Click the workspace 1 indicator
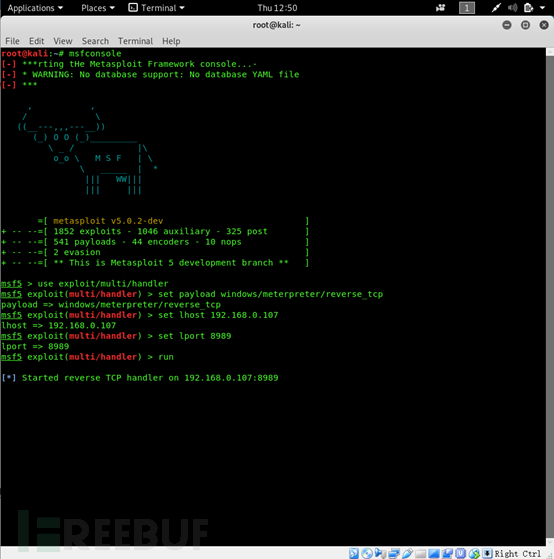This screenshot has width=554, height=559. (467, 8)
